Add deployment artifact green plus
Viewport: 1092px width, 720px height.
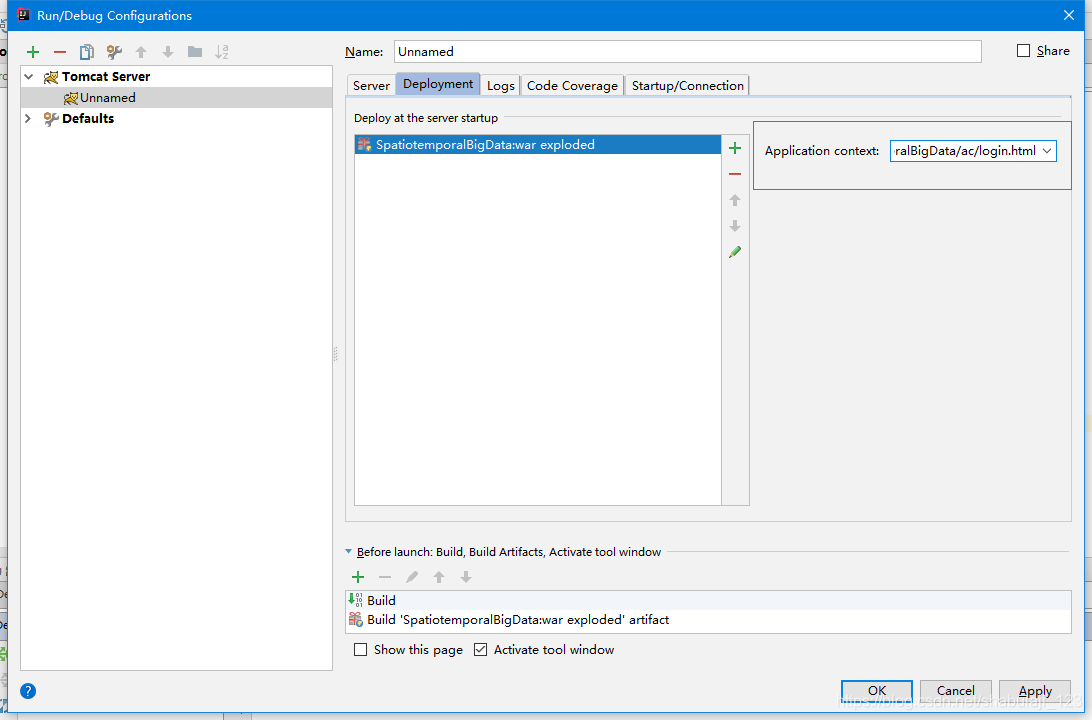[x=735, y=148]
